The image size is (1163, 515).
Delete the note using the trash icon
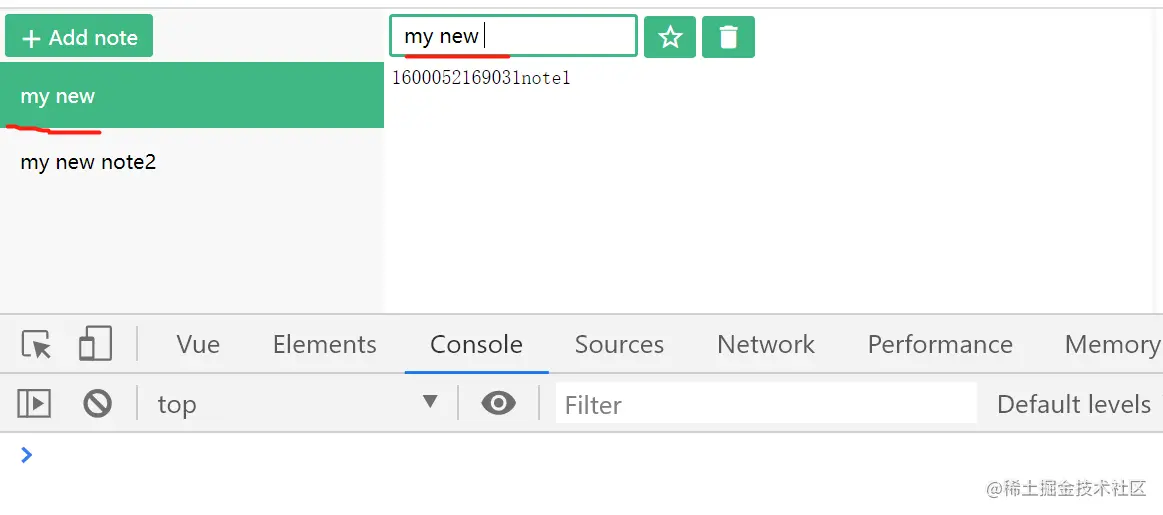point(728,36)
